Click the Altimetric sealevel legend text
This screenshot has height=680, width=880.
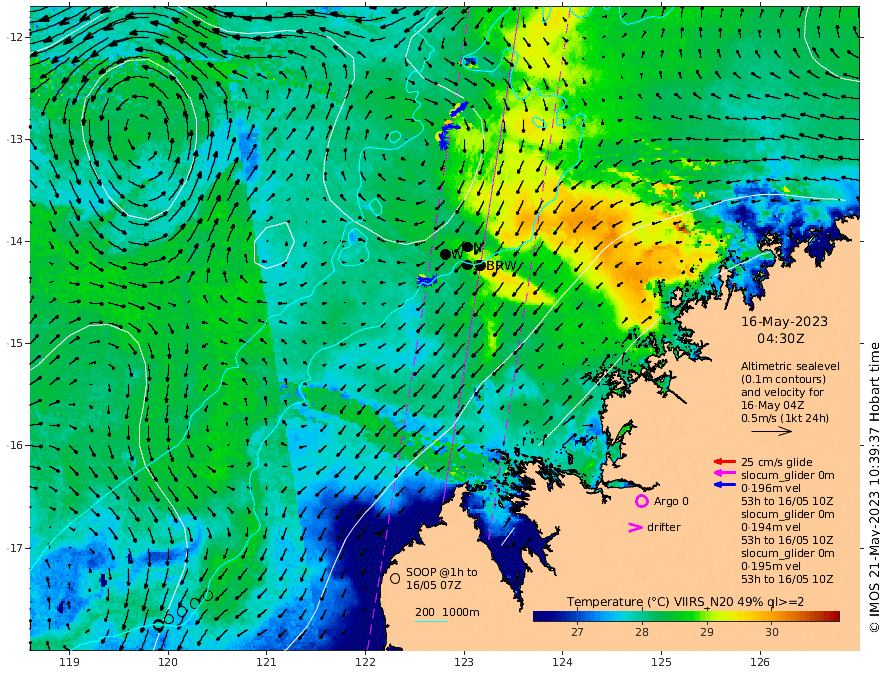[790, 366]
